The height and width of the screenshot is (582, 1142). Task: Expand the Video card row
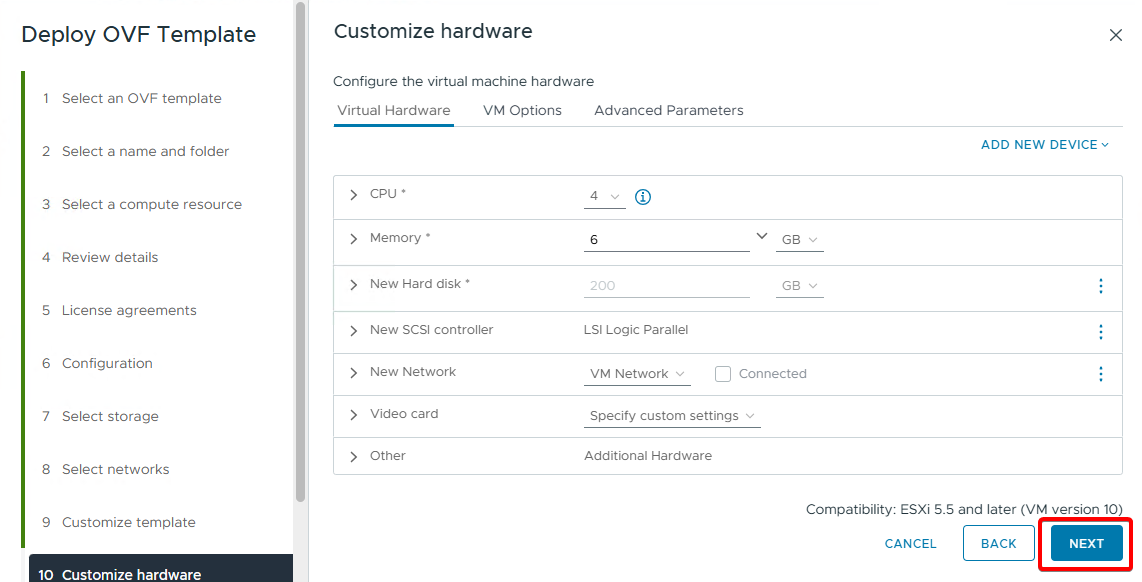(353, 415)
